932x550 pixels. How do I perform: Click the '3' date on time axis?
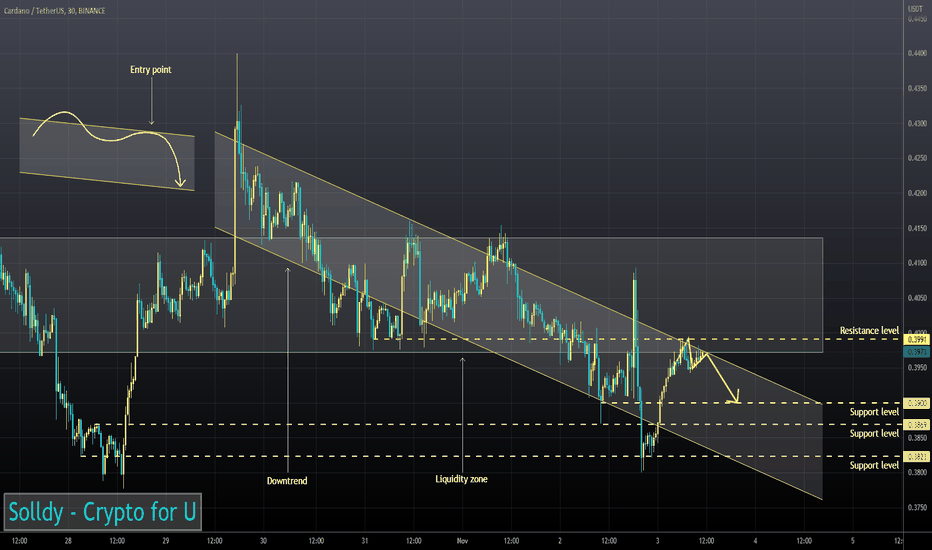pos(657,540)
